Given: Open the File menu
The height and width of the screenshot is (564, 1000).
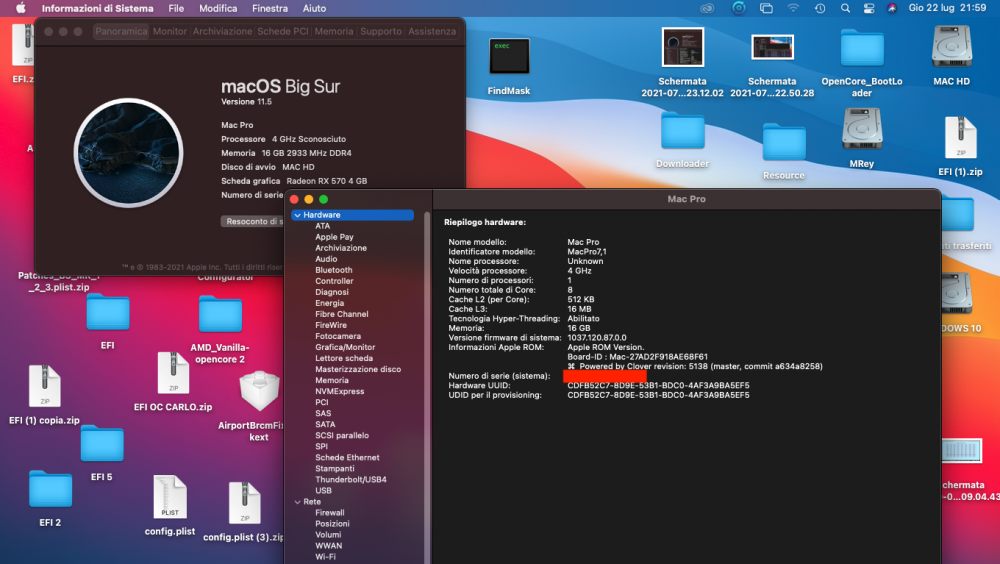Looking at the screenshot, I should coord(176,8).
